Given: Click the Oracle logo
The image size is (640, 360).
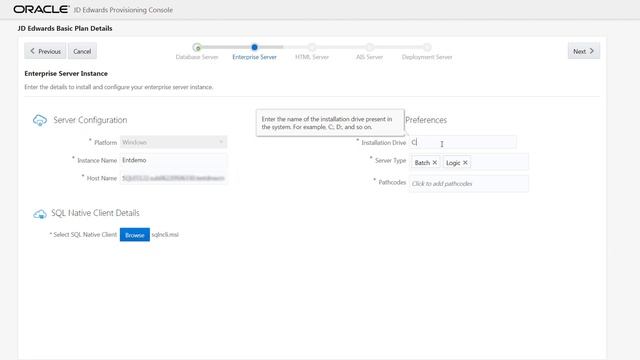Looking at the screenshot, I should [x=41, y=9].
